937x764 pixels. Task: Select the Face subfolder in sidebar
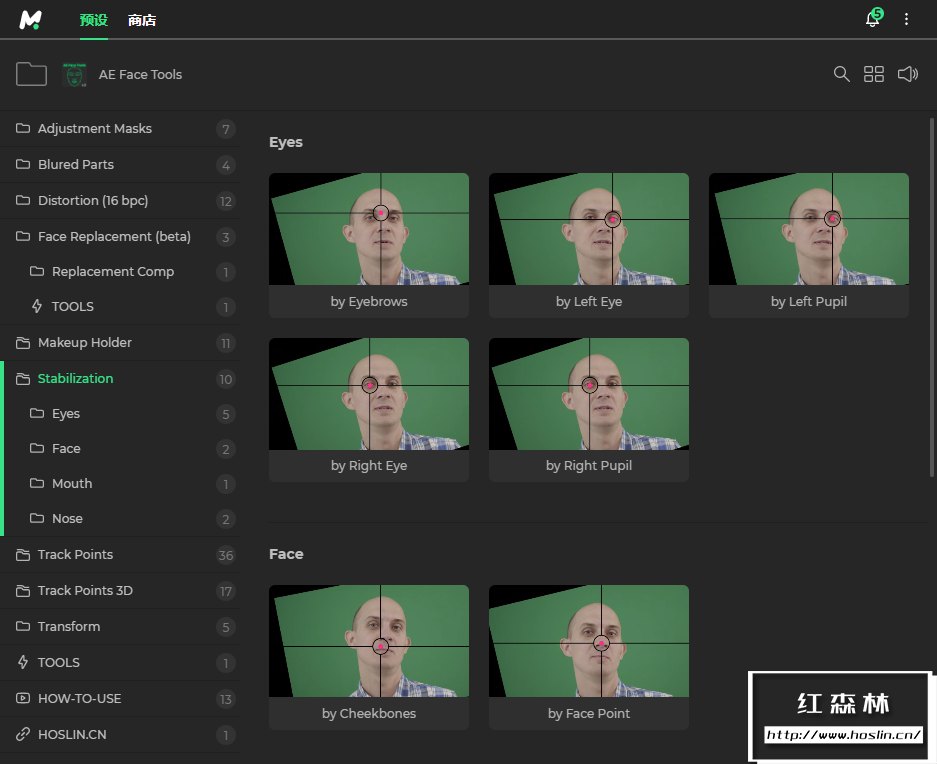120,448
